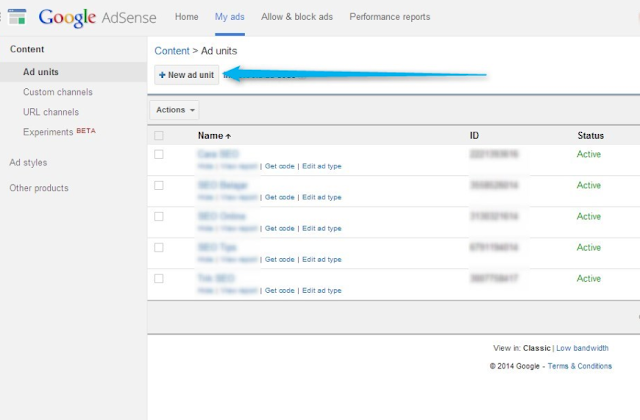Screen dimensions: 640x420
Task: Sort by the Name column arrow
Action: pyautogui.click(x=228, y=136)
